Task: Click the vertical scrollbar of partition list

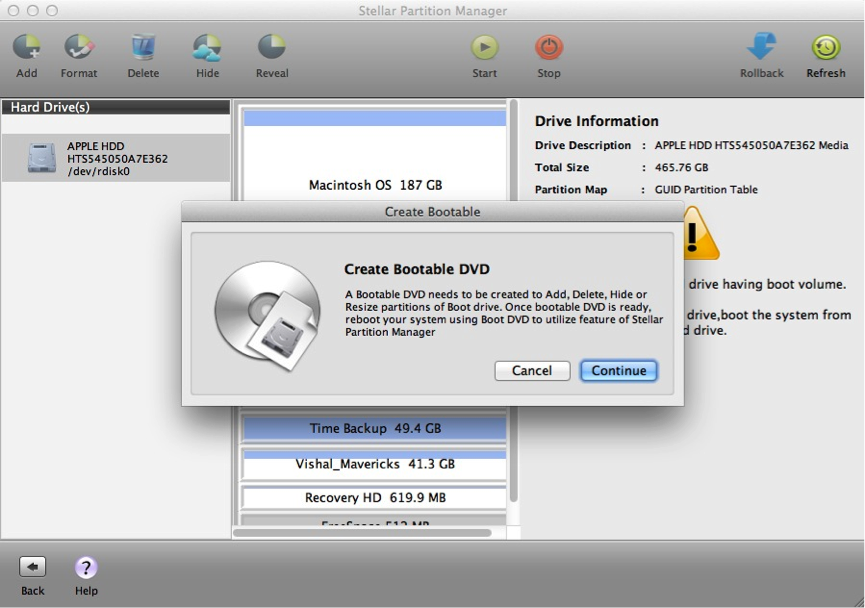Action: 514,301
